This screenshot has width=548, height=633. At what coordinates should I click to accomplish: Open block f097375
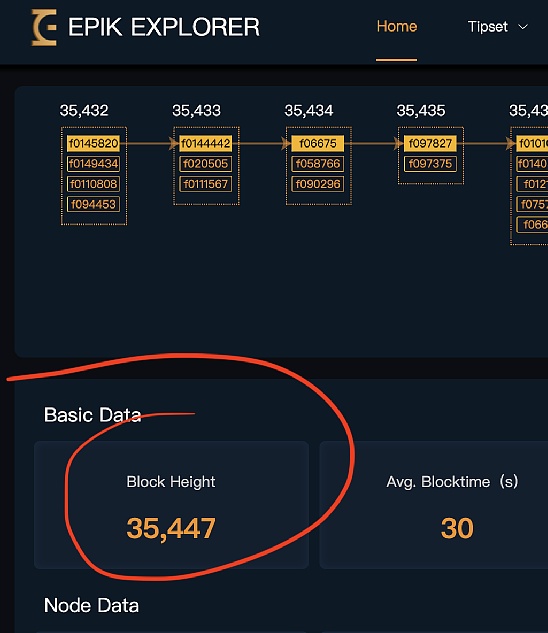(x=430, y=163)
